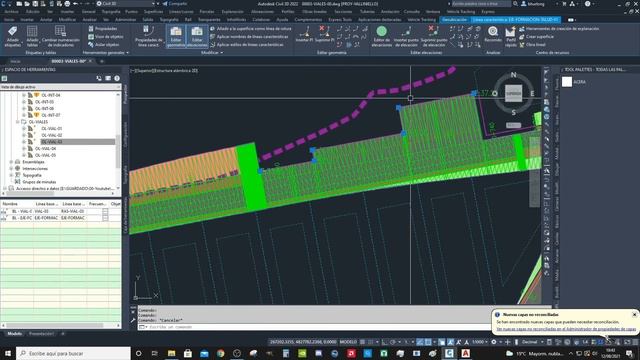Image resolution: width=640 pixels, height=360 pixels.
Task: Click Aplicar nombres de líneas características
Action: tap(249, 36)
